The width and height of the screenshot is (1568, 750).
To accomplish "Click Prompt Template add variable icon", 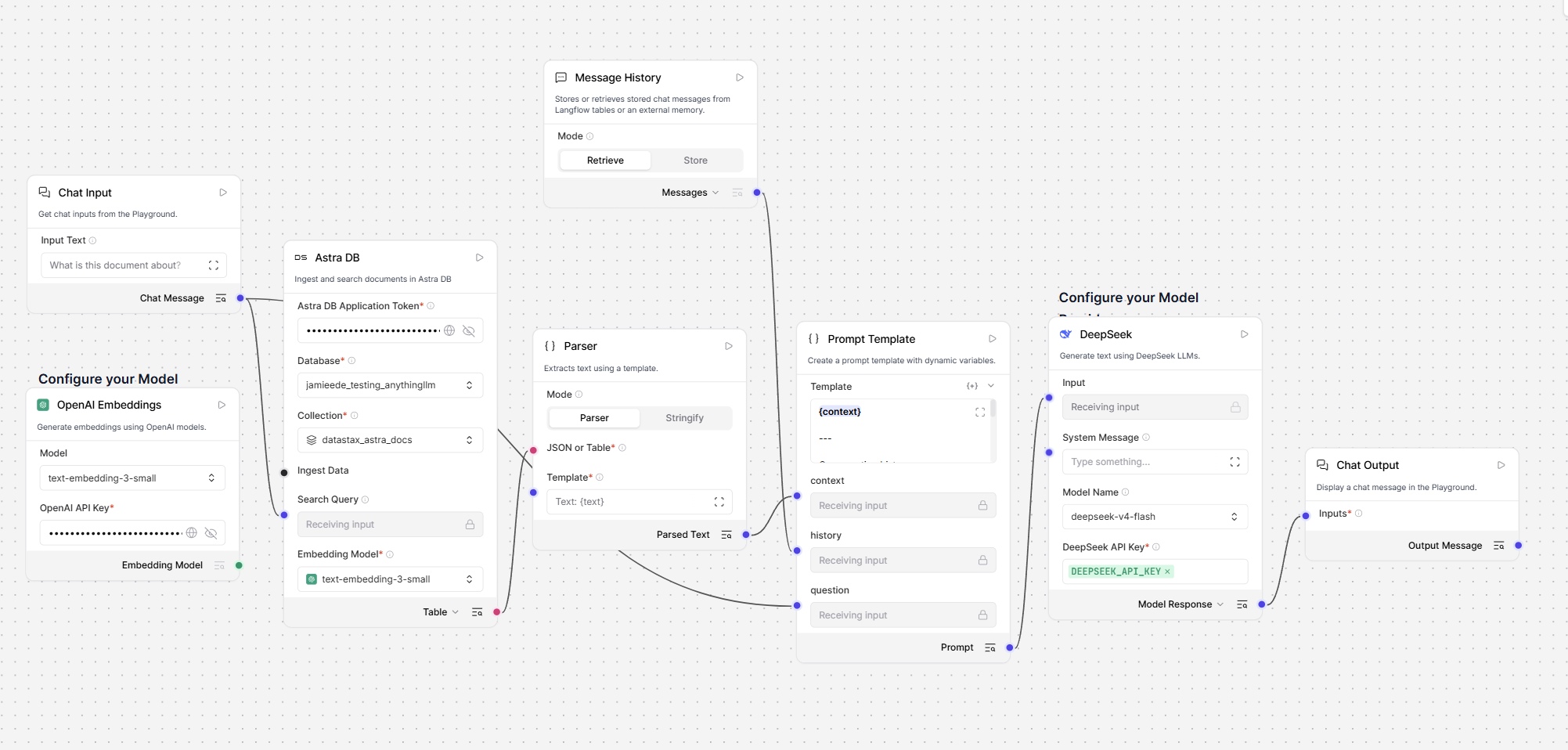I will pos(972,386).
